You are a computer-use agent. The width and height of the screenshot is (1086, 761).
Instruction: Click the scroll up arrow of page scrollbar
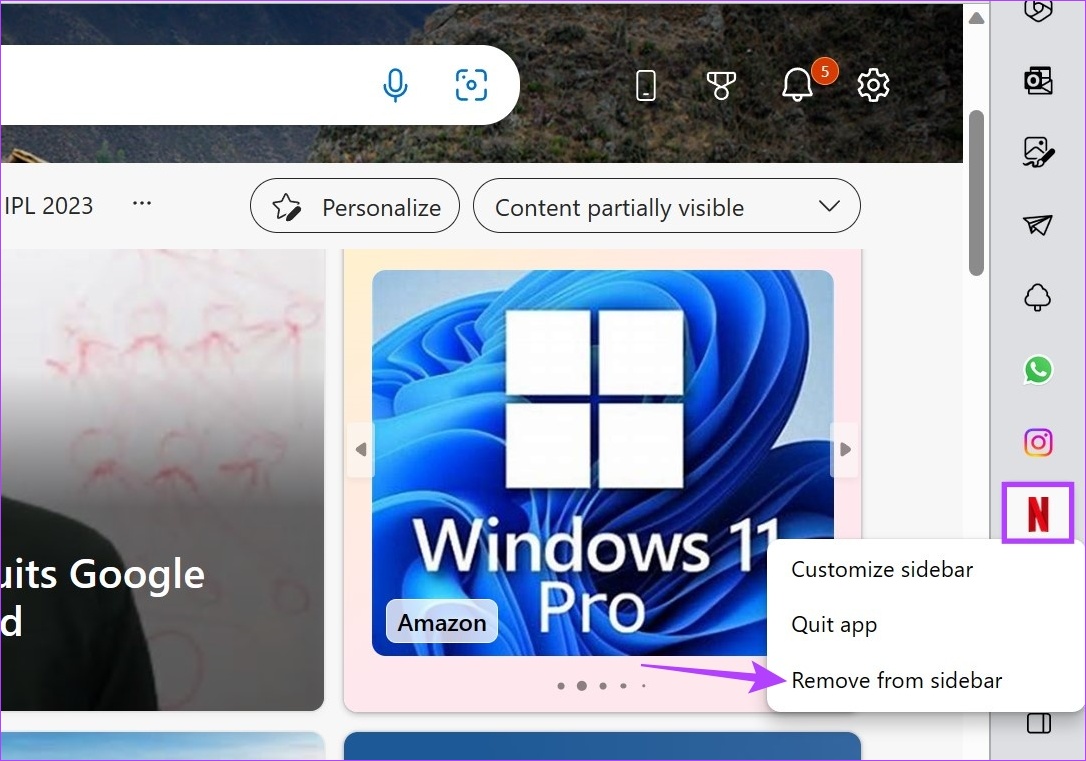(x=976, y=18)
